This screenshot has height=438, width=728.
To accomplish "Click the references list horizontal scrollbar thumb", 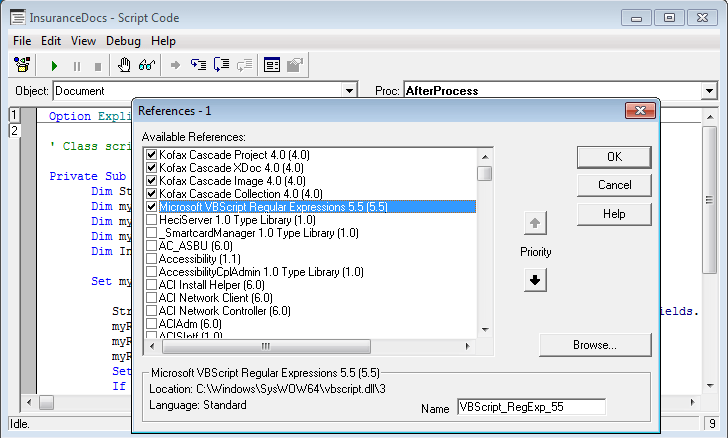I will pyautogui.click(x=266, y=346).
